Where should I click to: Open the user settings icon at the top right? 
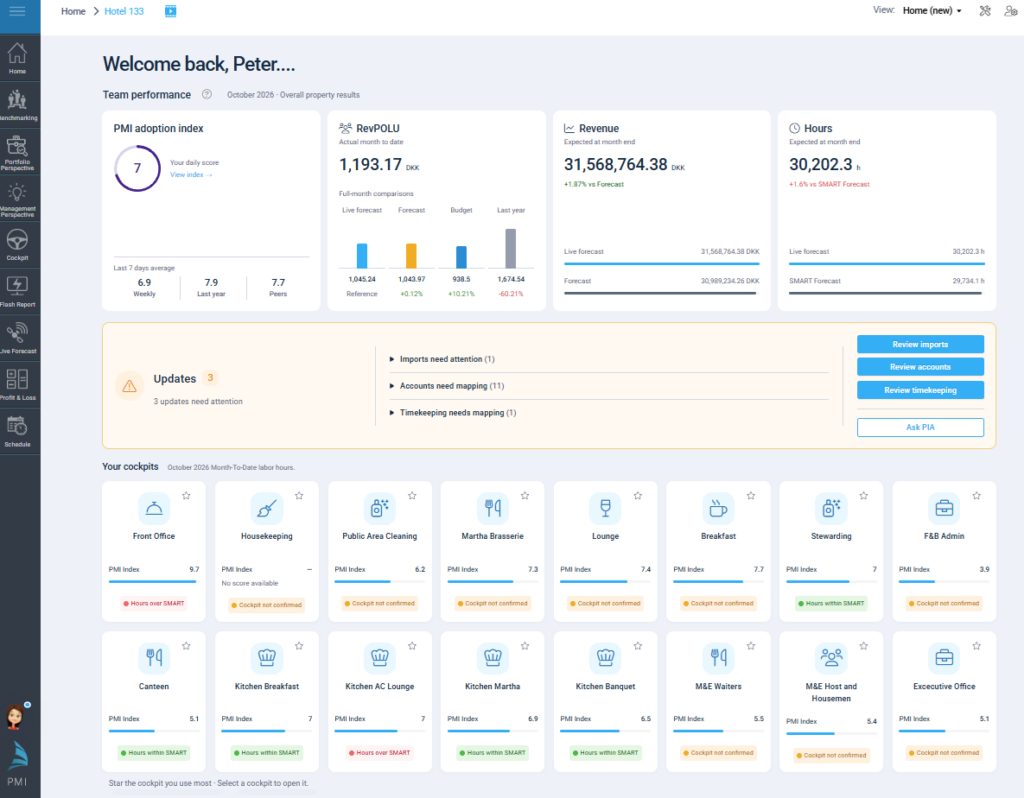pos(1011,10)
